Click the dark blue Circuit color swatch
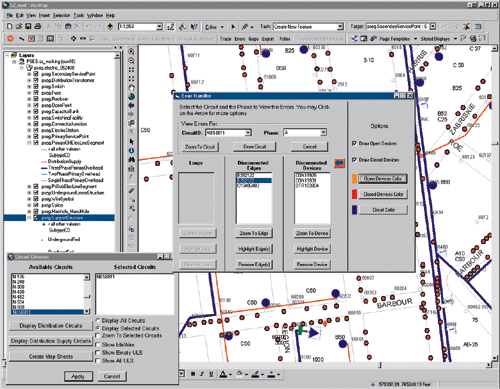This screenshot has height=389, width=500. click(354, 210)
